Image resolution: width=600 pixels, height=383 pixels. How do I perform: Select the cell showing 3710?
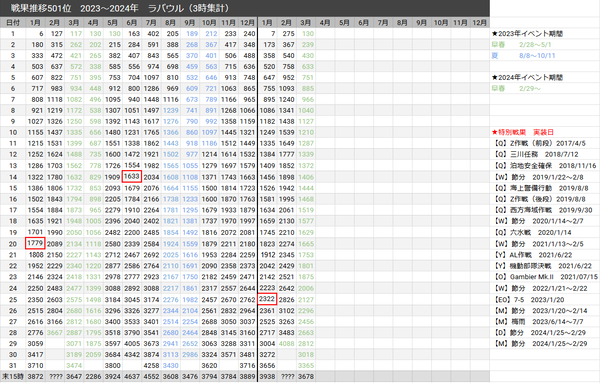tap(35, 365)
